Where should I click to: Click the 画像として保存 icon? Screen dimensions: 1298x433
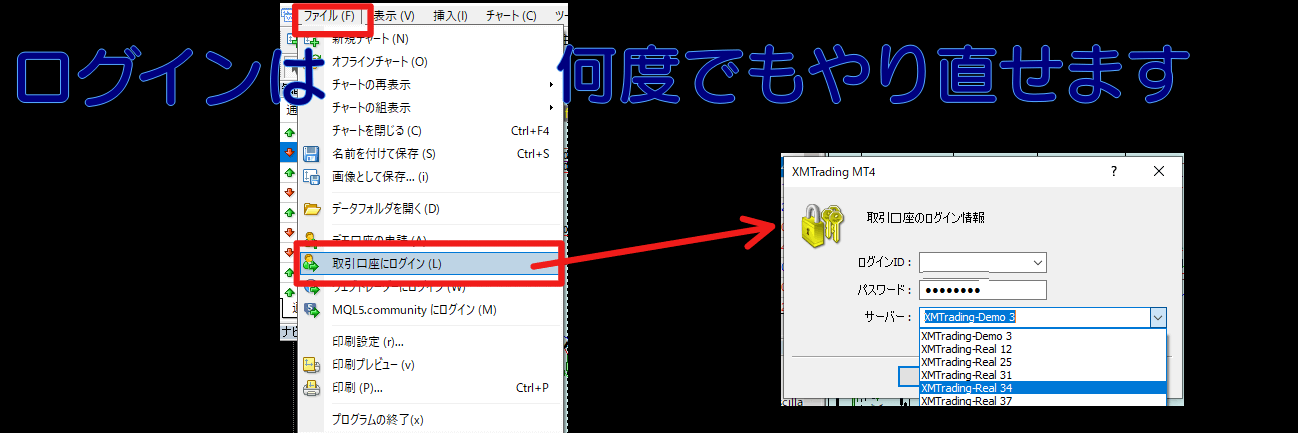pyautogui.click(x=311, y=177)
